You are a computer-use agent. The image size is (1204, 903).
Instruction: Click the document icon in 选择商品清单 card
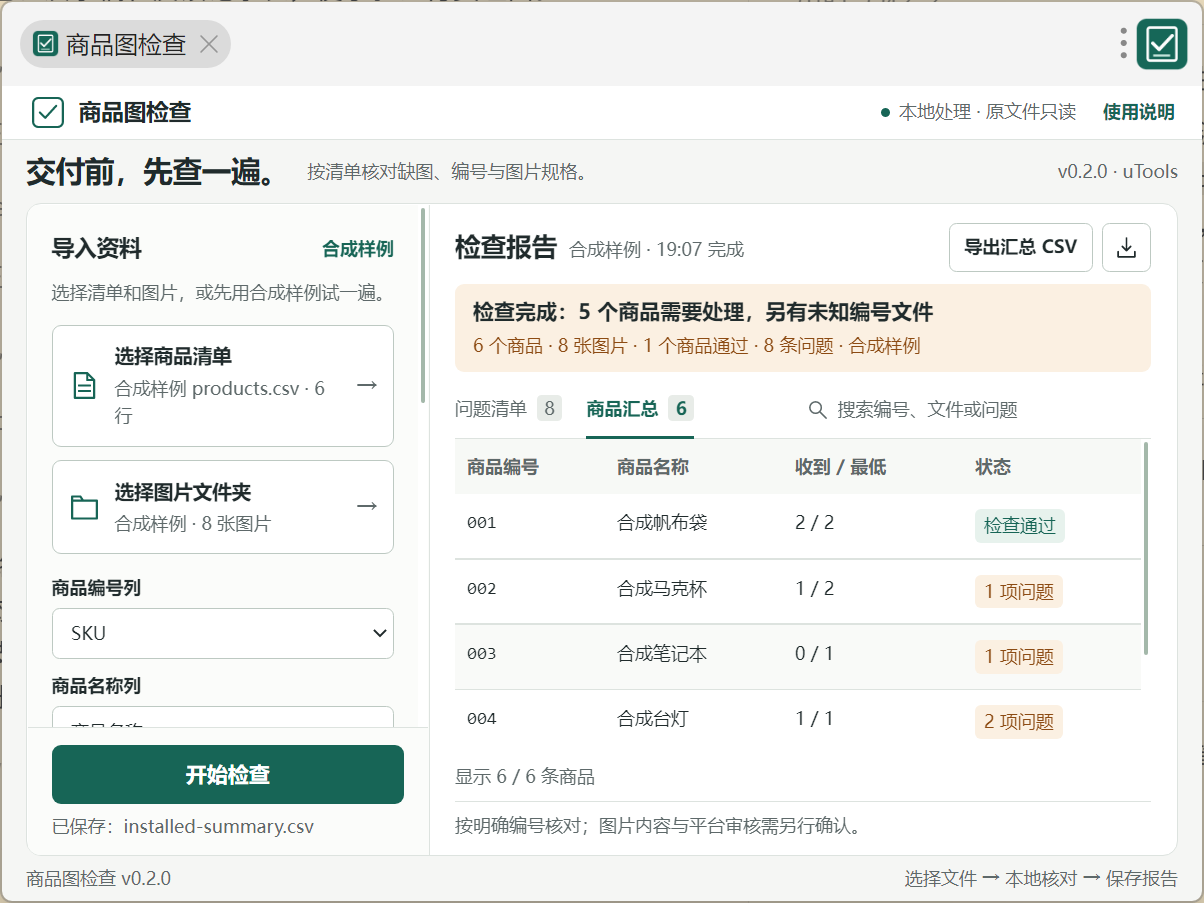pyautogui.click(x=85, y=385)
